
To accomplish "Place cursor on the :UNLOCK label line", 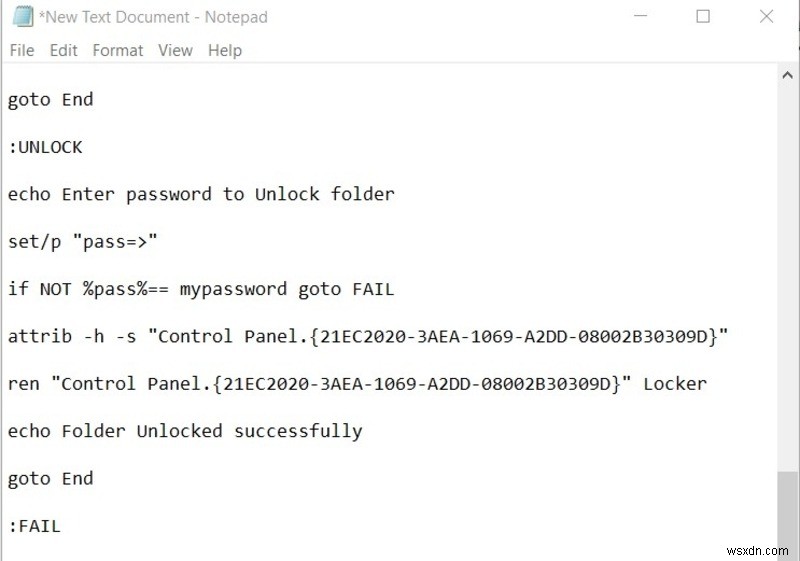I will [x=45, y=147].
